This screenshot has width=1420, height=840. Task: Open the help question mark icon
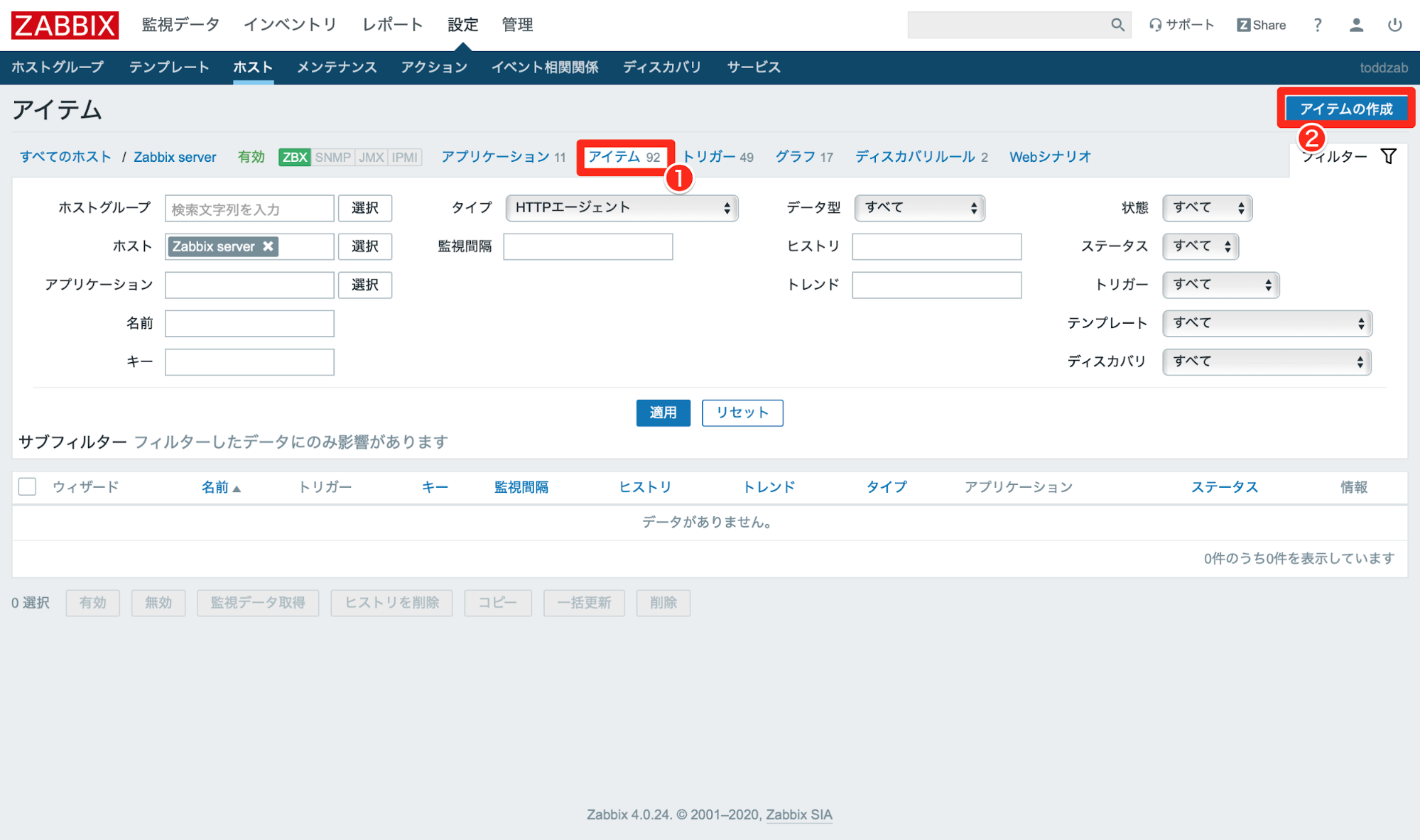[x=1318, y=25]
